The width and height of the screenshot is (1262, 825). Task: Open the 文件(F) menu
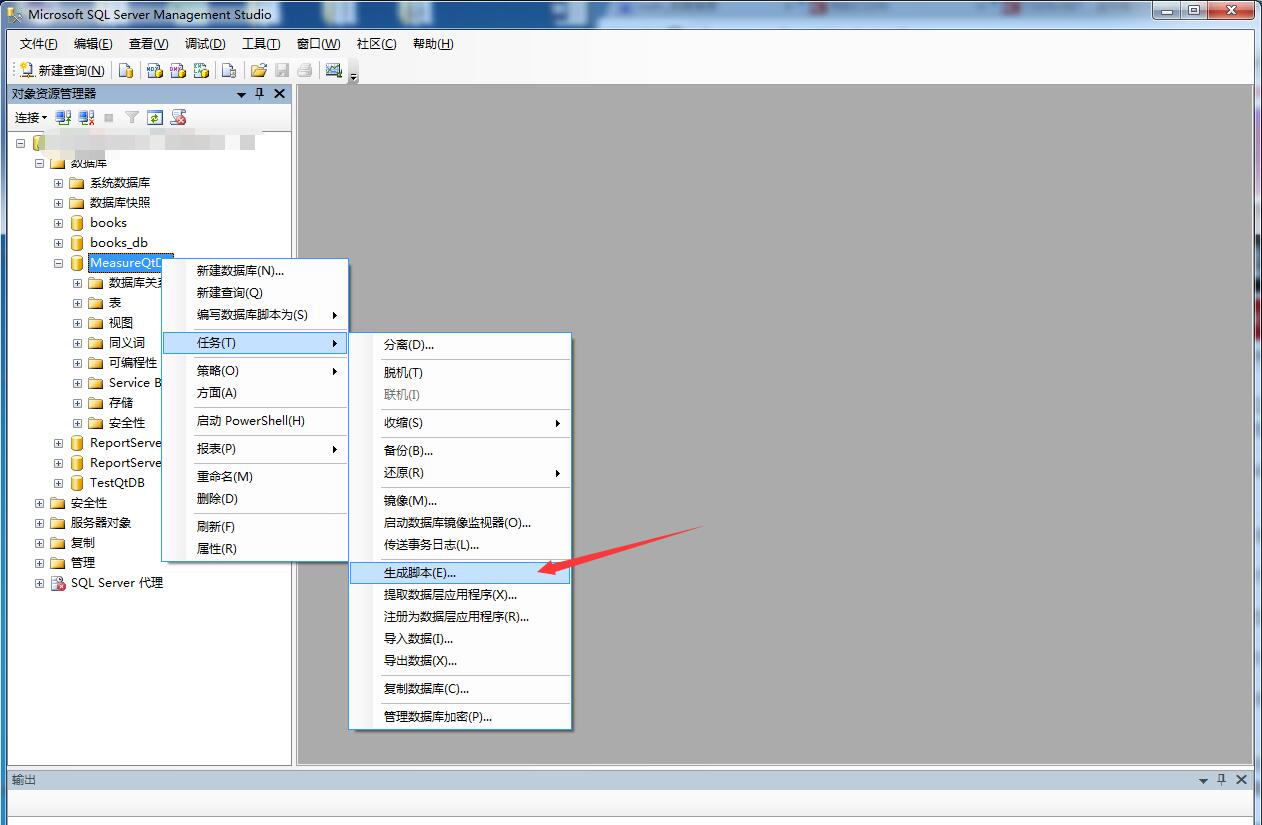point(39,44)
